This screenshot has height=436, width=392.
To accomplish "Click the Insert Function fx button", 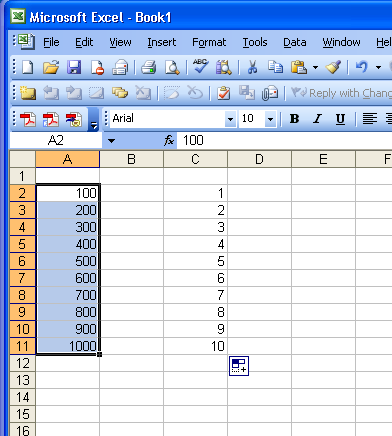I will [169, 141].
